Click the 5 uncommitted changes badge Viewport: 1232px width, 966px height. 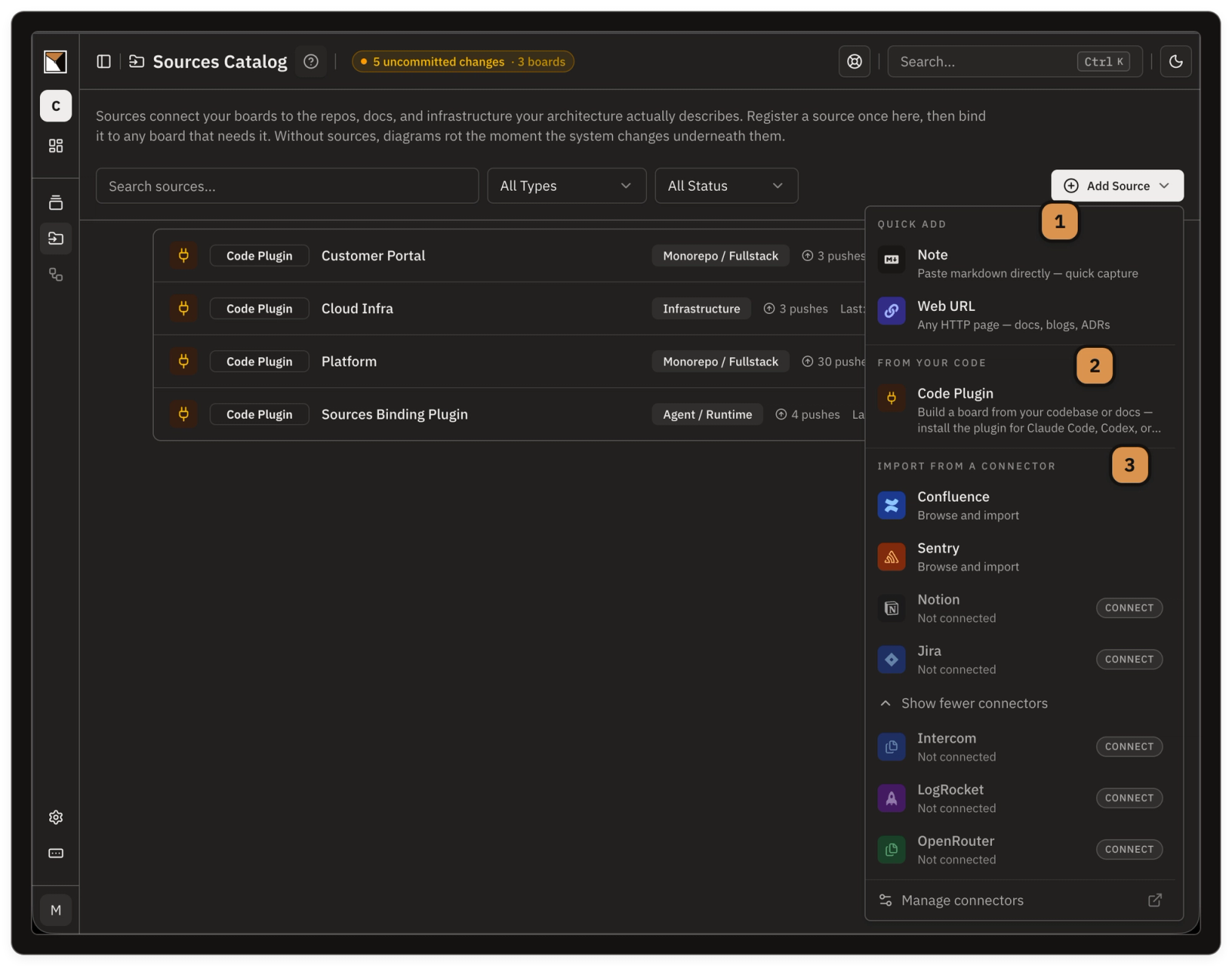click(463, 62)
